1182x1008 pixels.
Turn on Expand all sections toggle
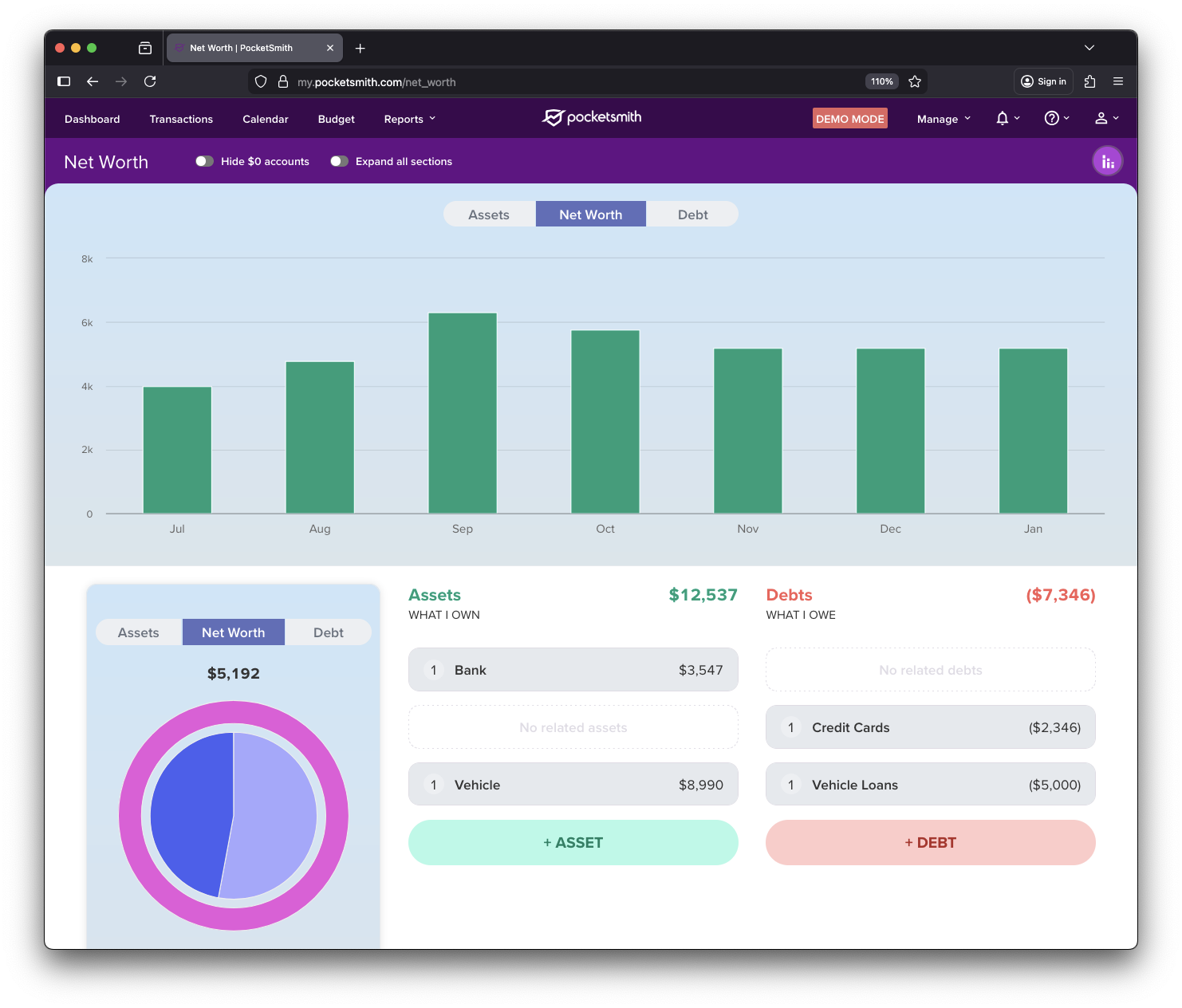[x=339, y=162]
